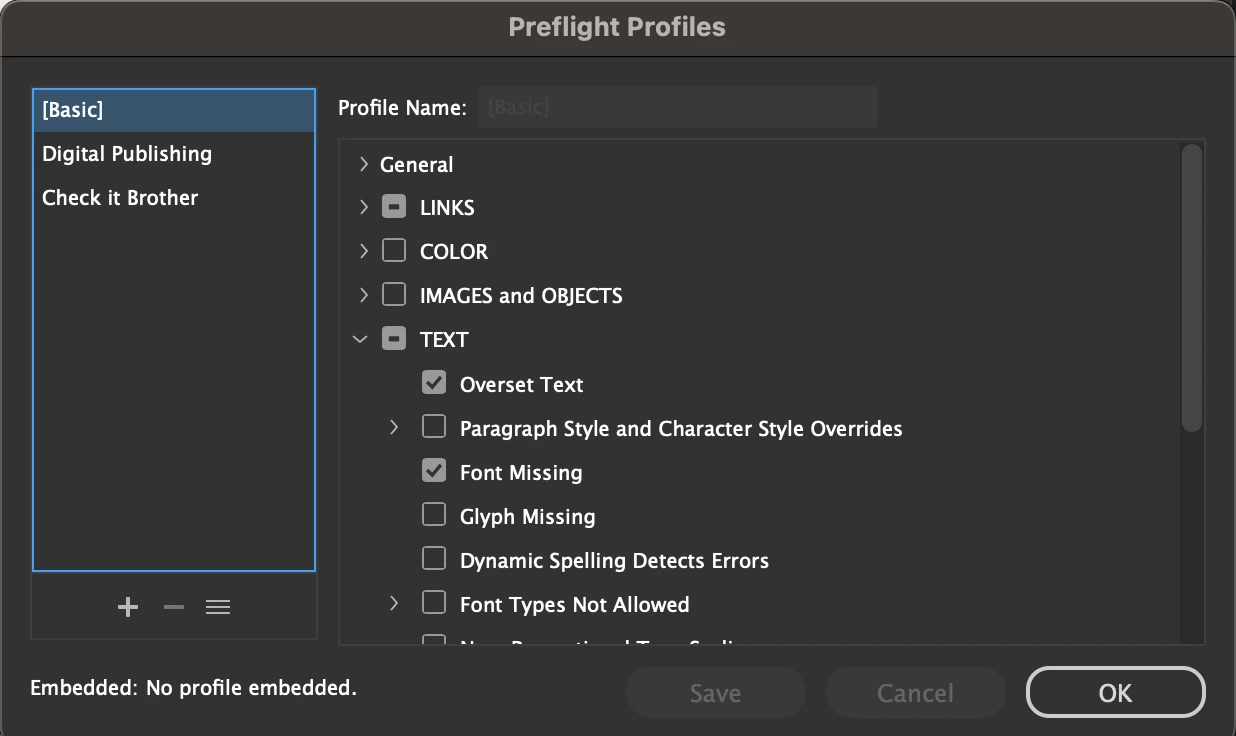Screen dimensions: 1236x736
Task: Collapse the TEXT section chevron
Action: tap(361, 340)
